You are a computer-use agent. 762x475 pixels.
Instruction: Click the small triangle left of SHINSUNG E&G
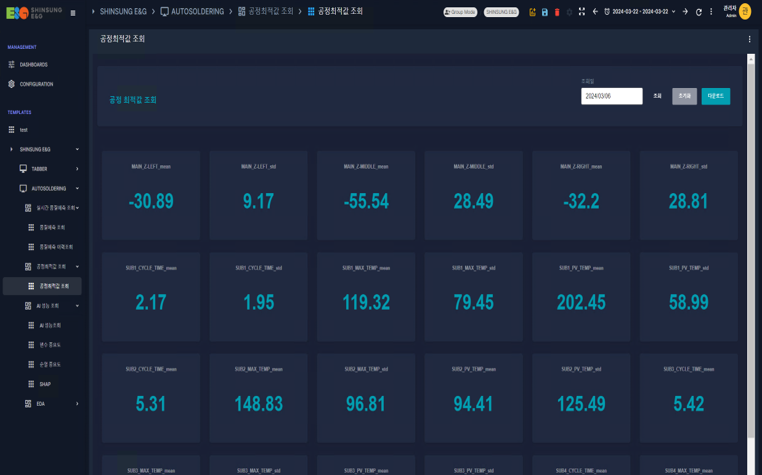(11, 149)
